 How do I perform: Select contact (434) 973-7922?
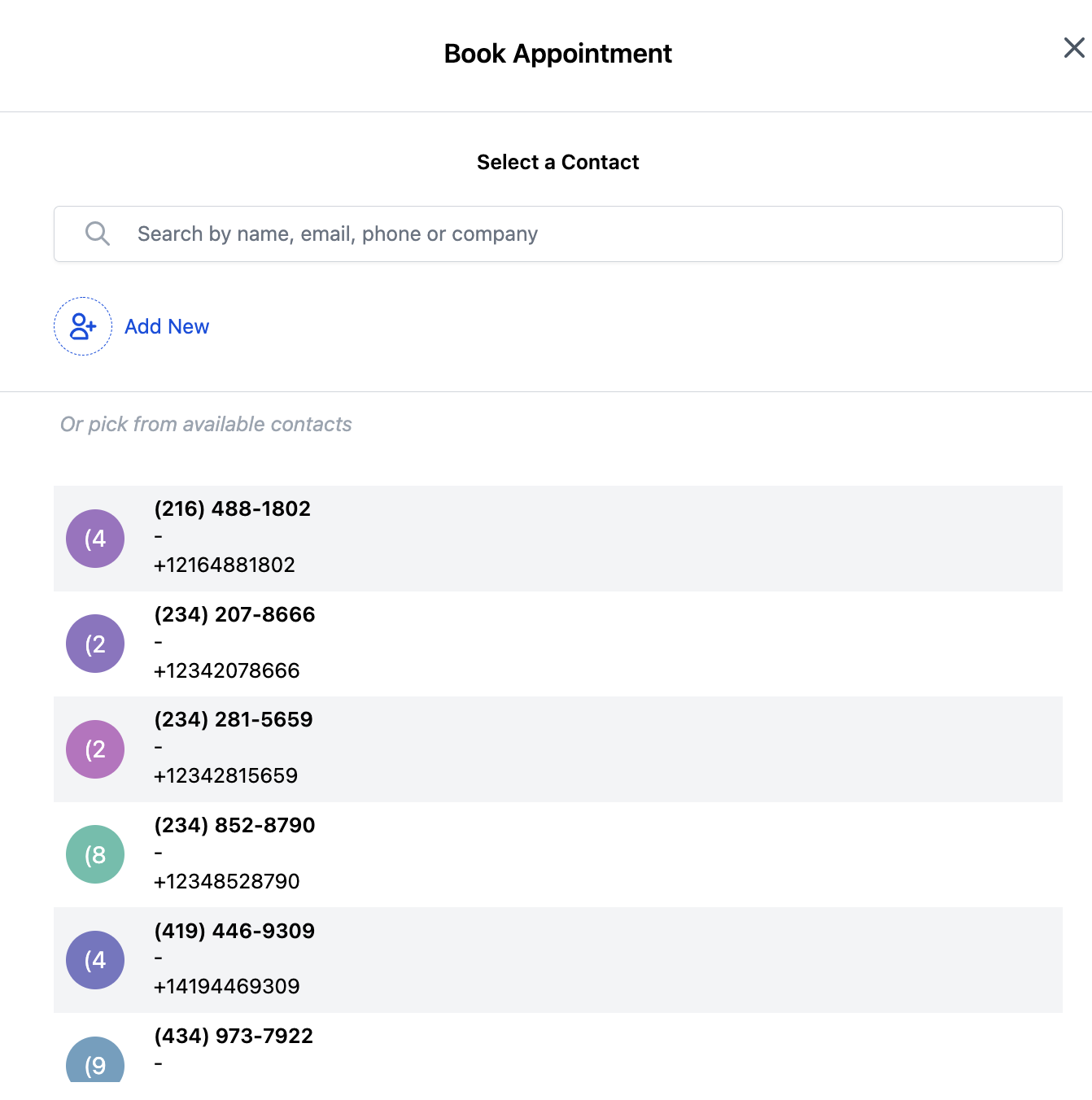tap(234, 1037)
